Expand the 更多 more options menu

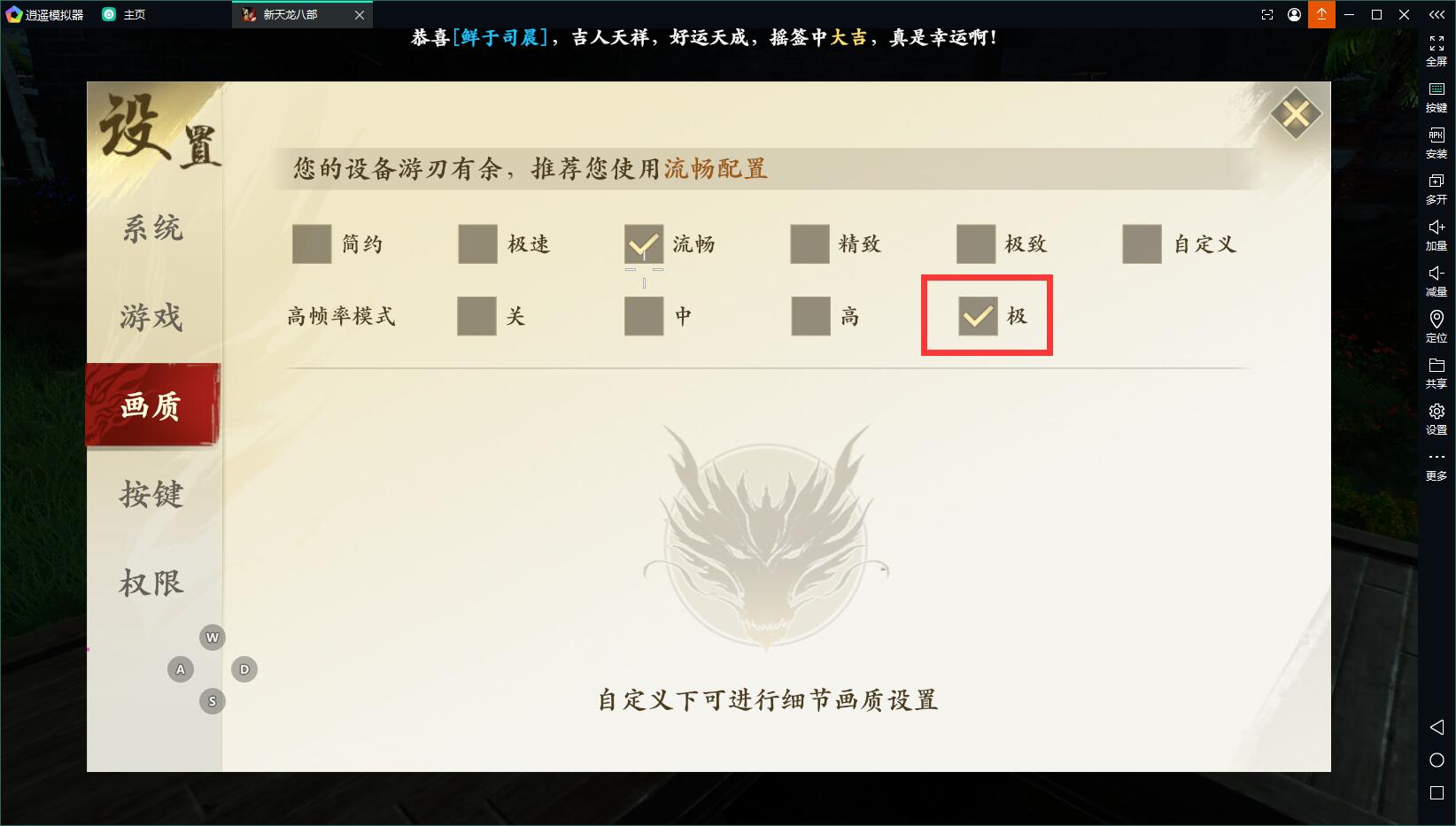coord(1437,466)
